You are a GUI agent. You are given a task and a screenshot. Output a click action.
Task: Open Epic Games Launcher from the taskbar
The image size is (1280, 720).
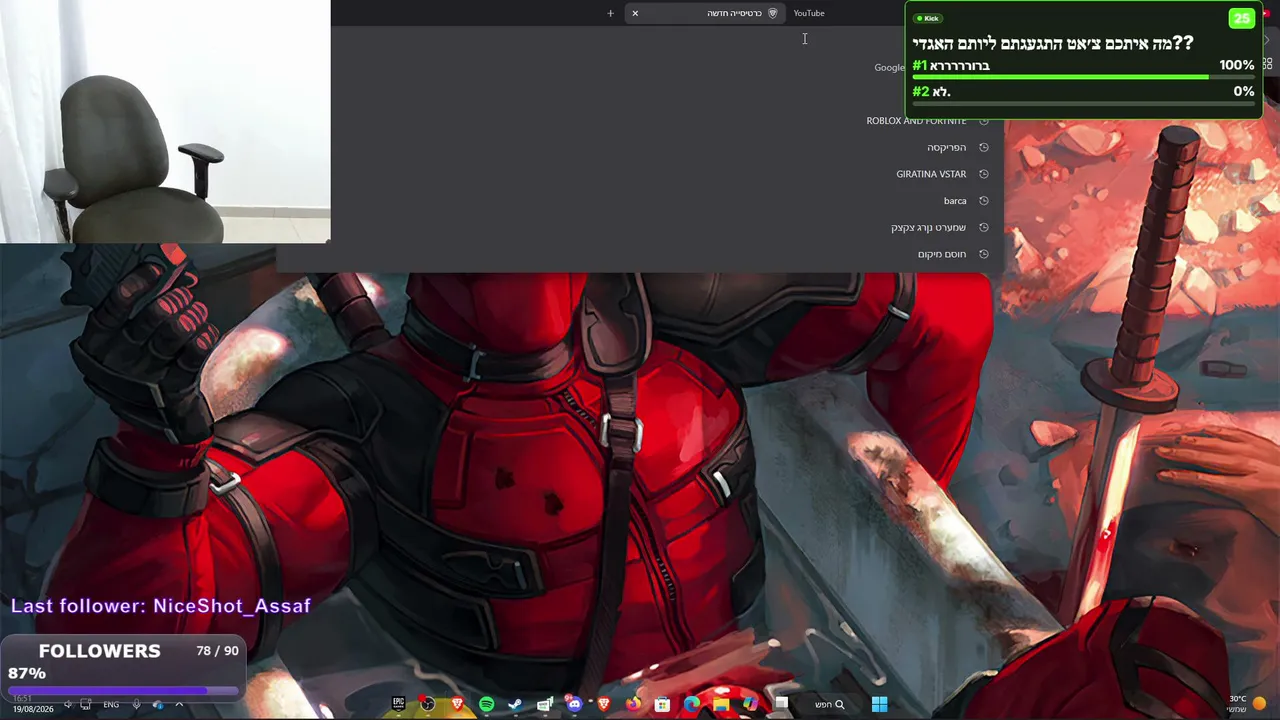point(398,704)
